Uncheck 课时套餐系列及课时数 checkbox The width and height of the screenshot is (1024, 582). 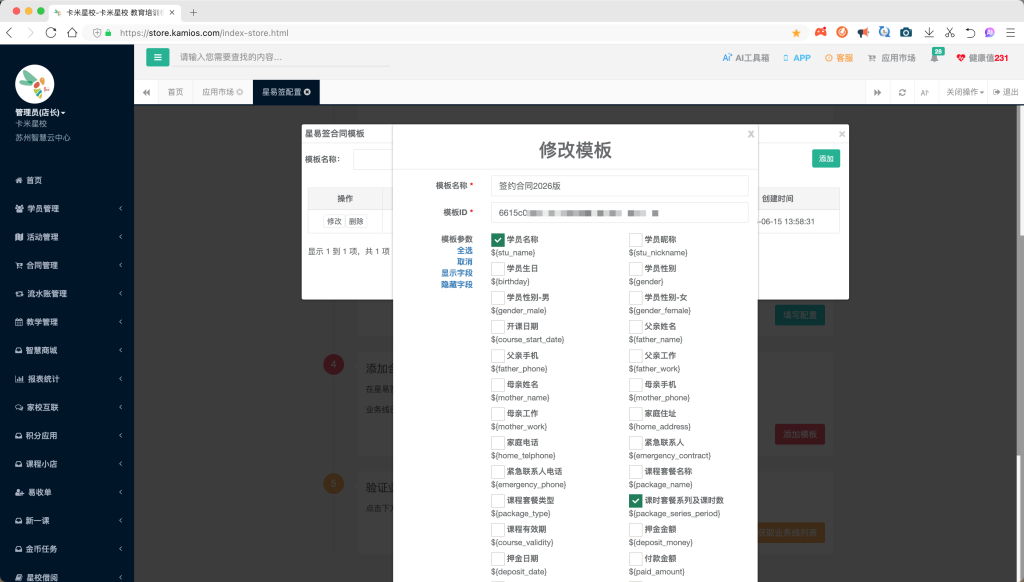point(635,500)
